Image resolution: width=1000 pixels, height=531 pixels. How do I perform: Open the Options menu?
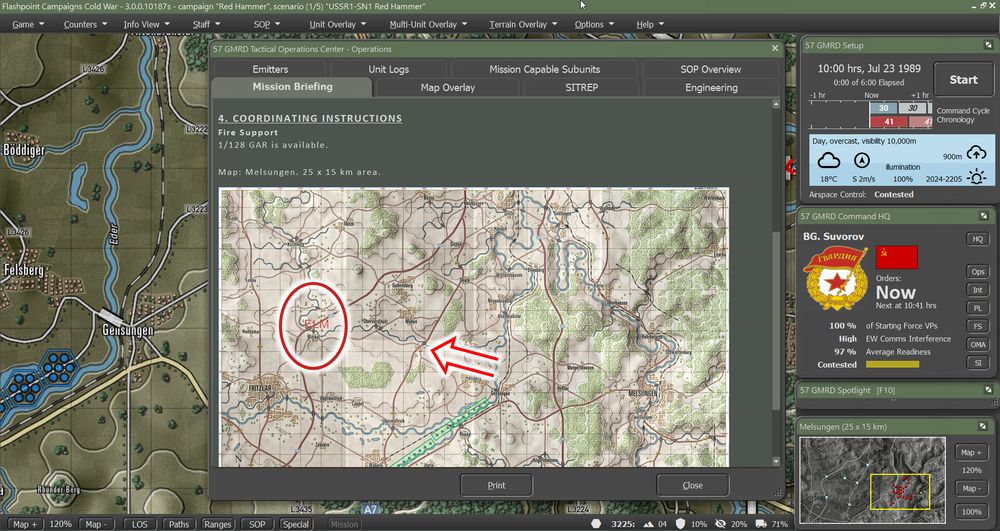pyautogui.click(x=594, y=24)
